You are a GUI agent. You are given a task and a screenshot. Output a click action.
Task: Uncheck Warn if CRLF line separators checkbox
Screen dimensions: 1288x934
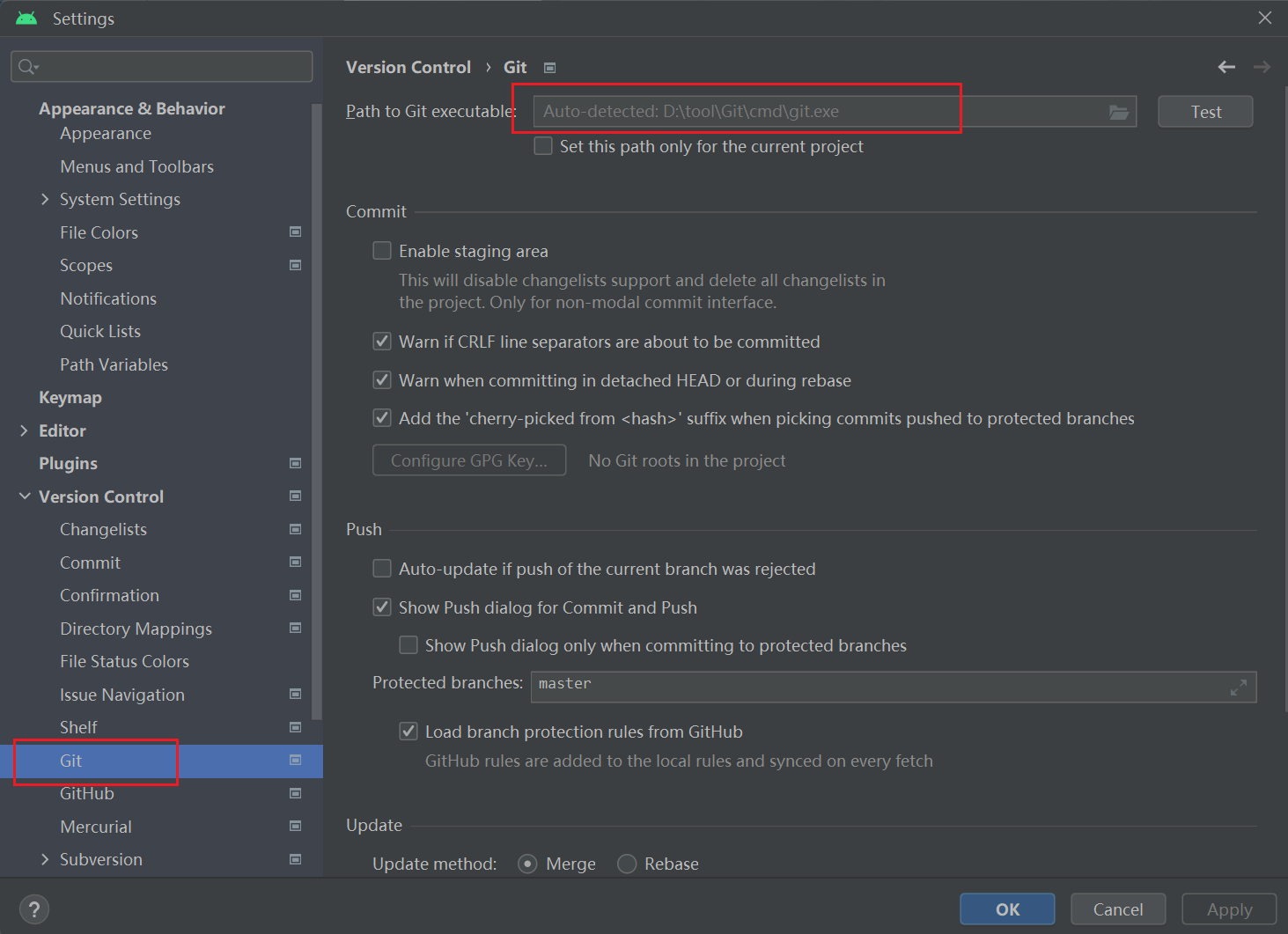382,342
